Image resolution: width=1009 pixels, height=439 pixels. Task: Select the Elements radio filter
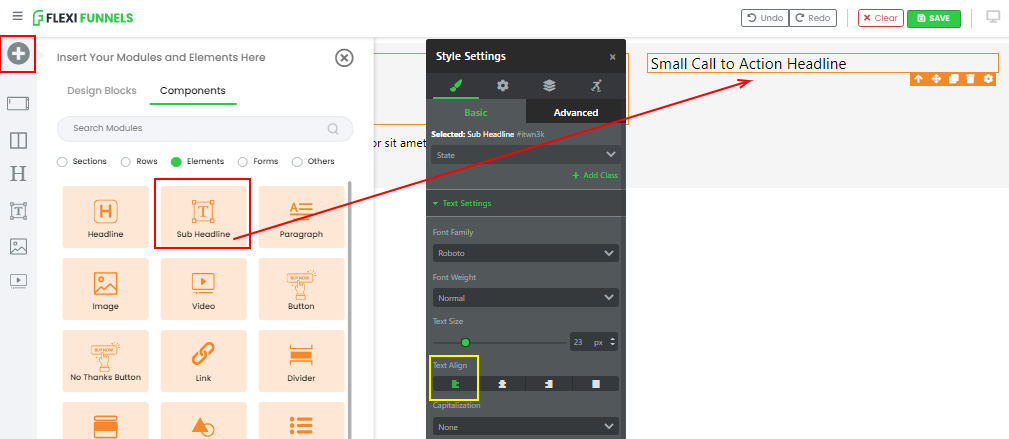[176, 162]
